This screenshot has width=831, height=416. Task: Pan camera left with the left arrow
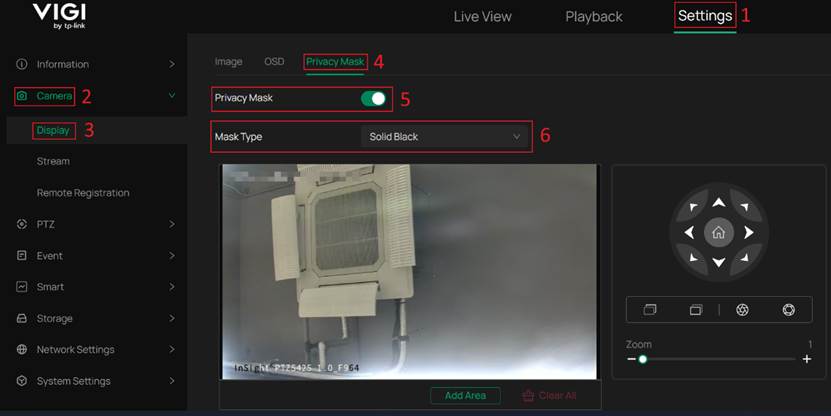pos(689,232)
